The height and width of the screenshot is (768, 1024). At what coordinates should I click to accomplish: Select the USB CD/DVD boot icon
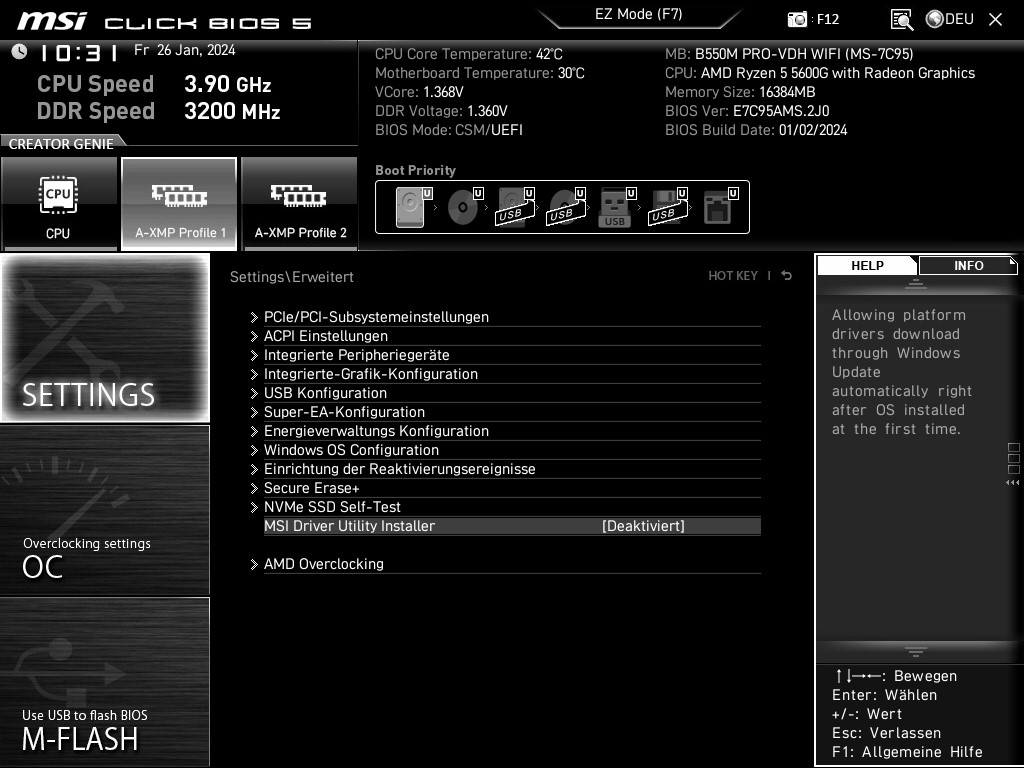point(566,207)
